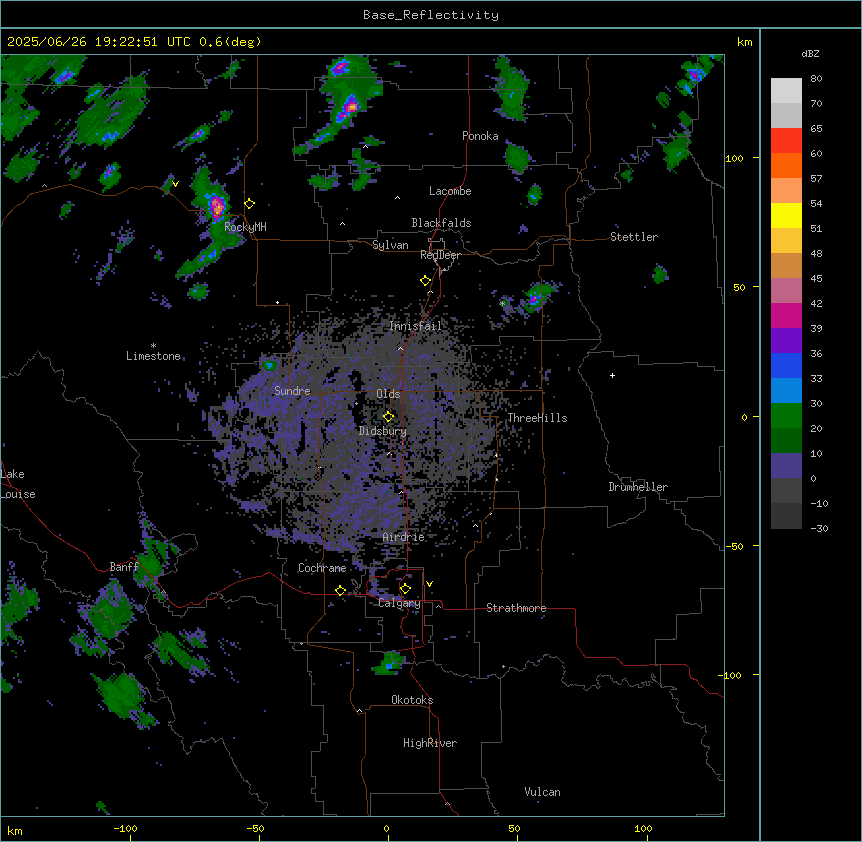This screenshot has width=862, height=842.
Task: Select the Olds label
Action: [388, 394]
